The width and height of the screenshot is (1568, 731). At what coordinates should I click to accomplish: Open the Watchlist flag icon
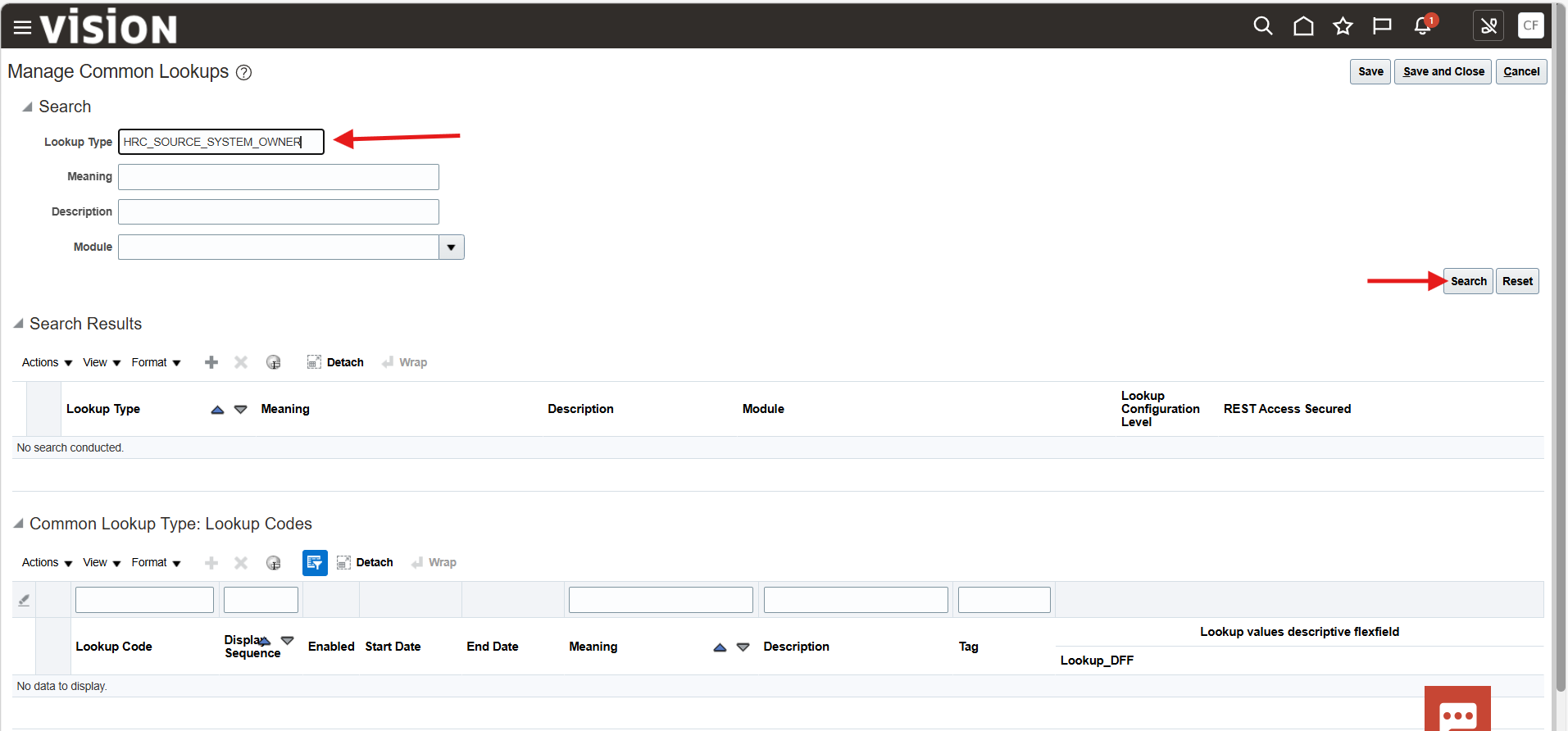tap(1382, 26)
